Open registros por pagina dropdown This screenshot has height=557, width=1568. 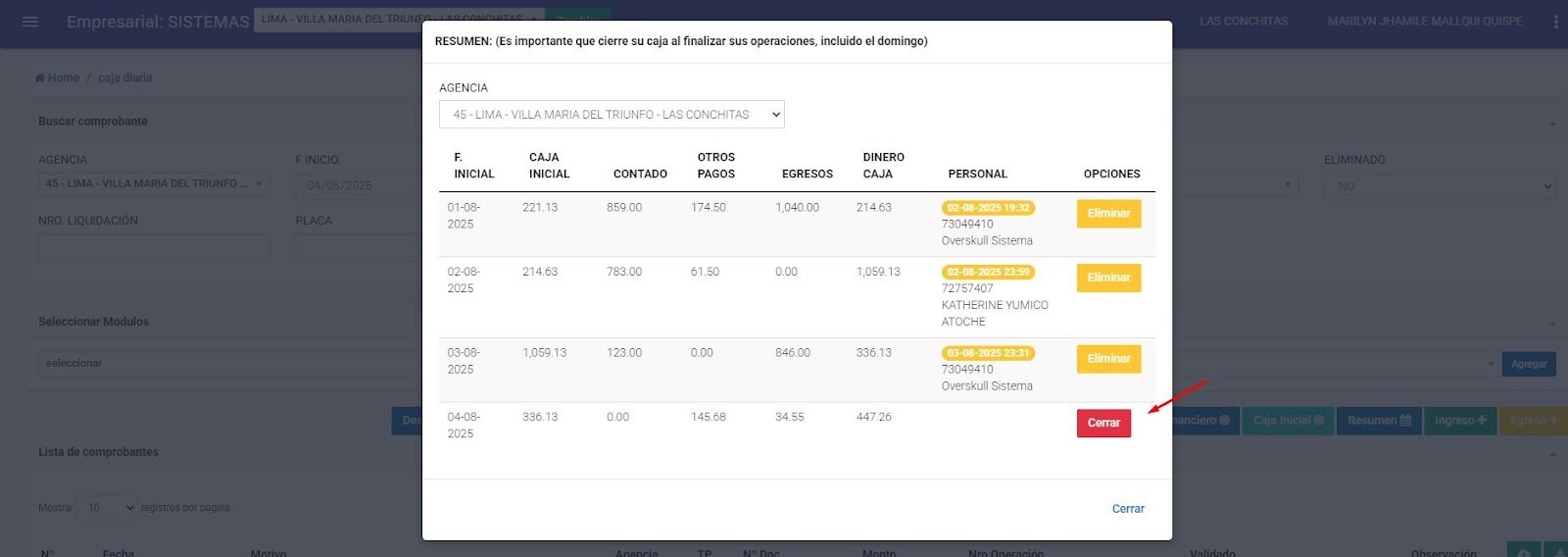pos(107,508)
